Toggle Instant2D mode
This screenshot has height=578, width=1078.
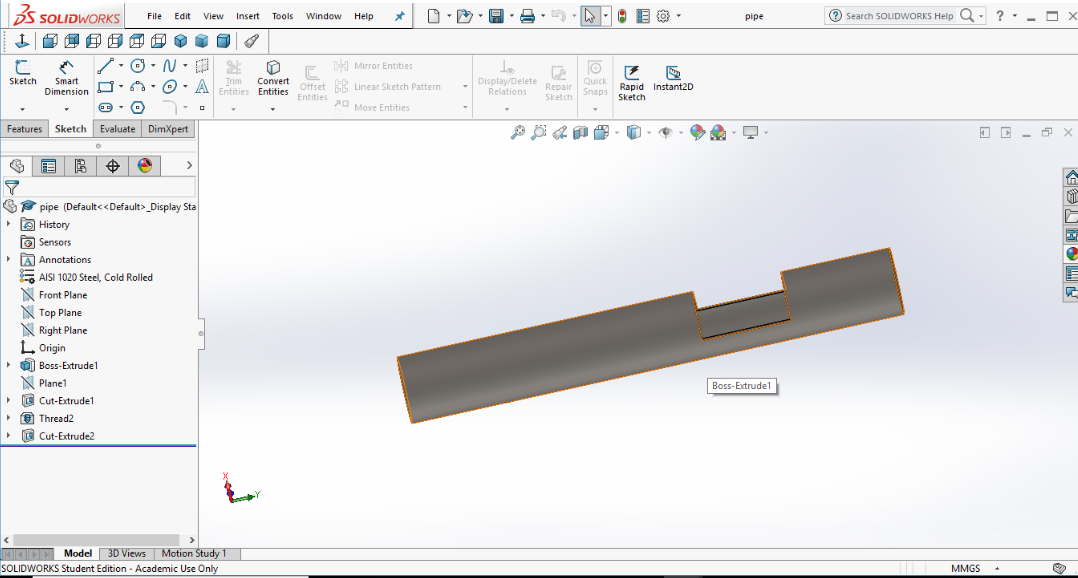click(x=673, y=78)
